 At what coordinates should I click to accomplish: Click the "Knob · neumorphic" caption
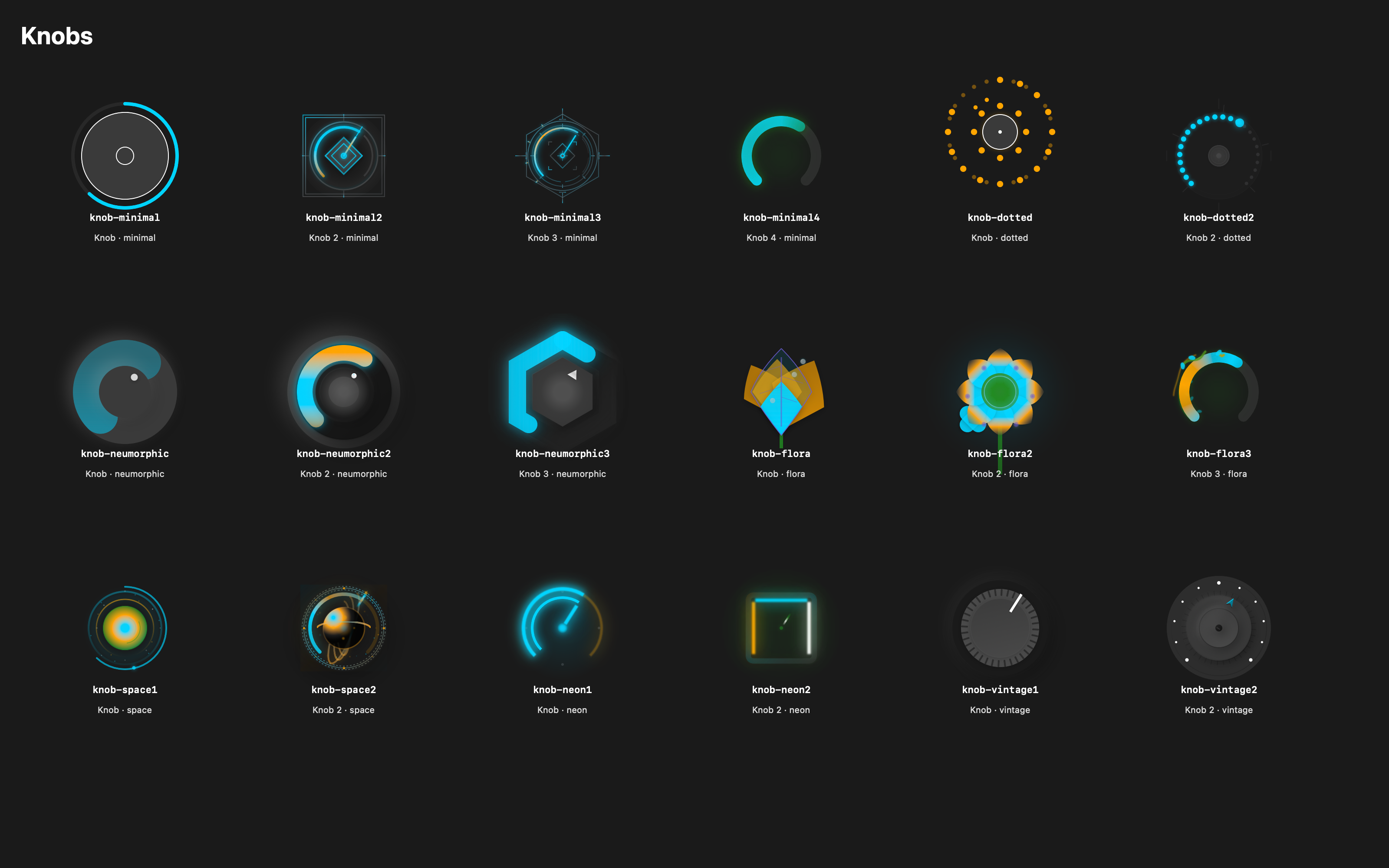pyautogui.click(x=125, y=473)
